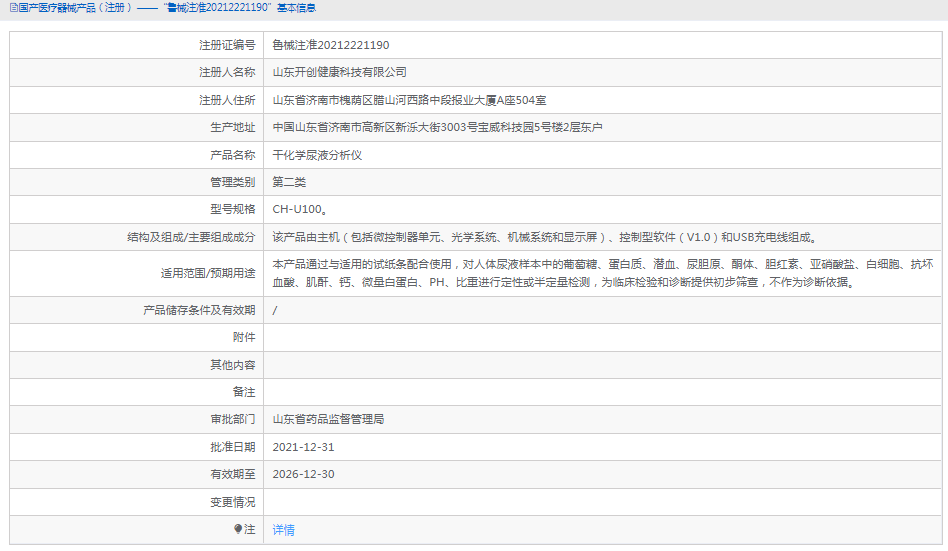948x551 pixels.
Task: Click the 批准日期 label
Action: click(x=233, y=447)
